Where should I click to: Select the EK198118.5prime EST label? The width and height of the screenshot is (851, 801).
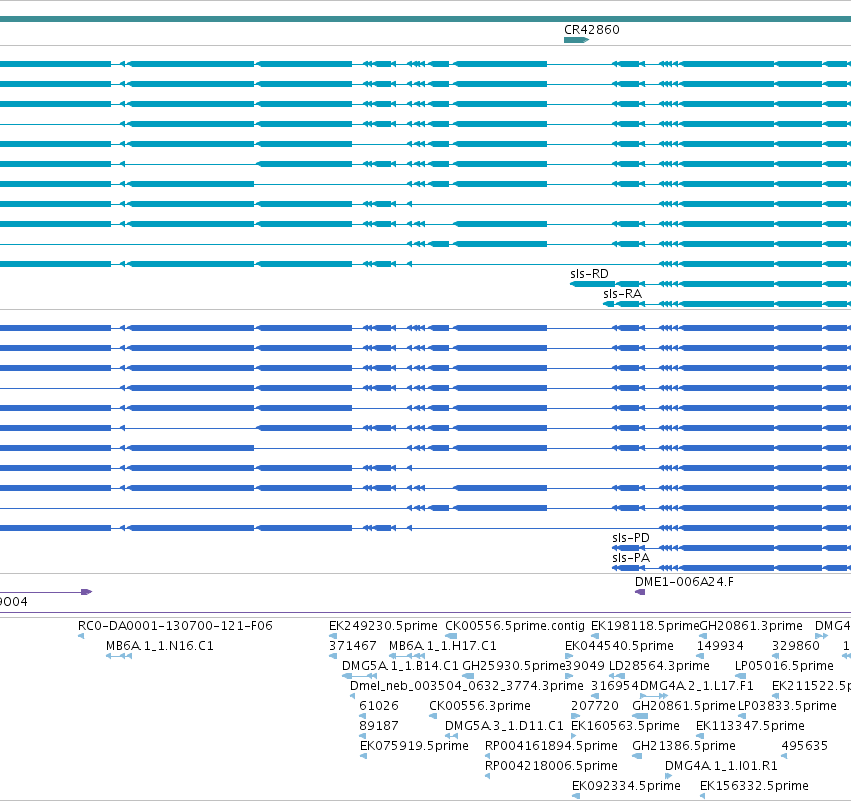645,626
